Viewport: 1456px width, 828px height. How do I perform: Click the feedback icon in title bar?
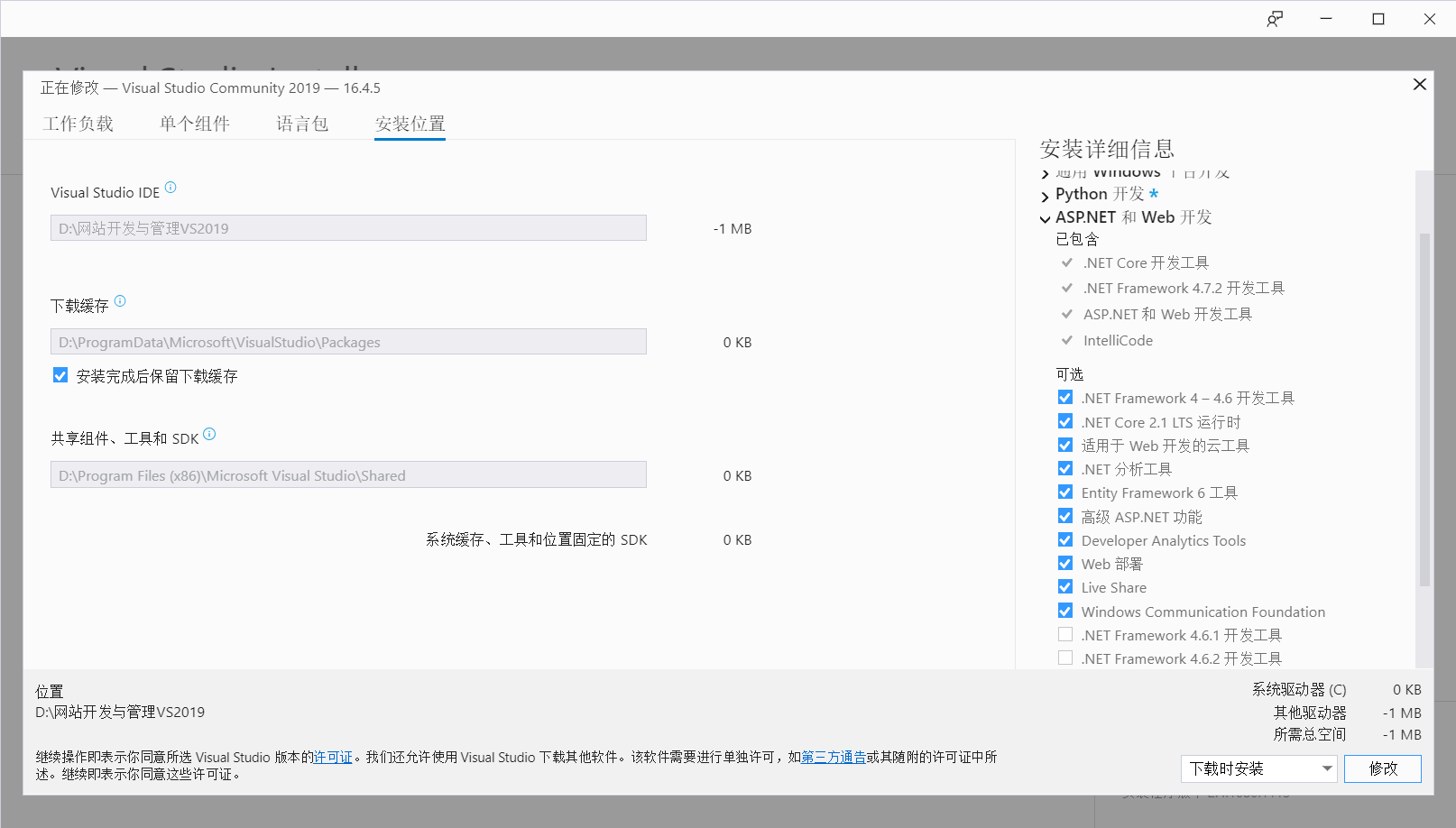point(1274,19)
